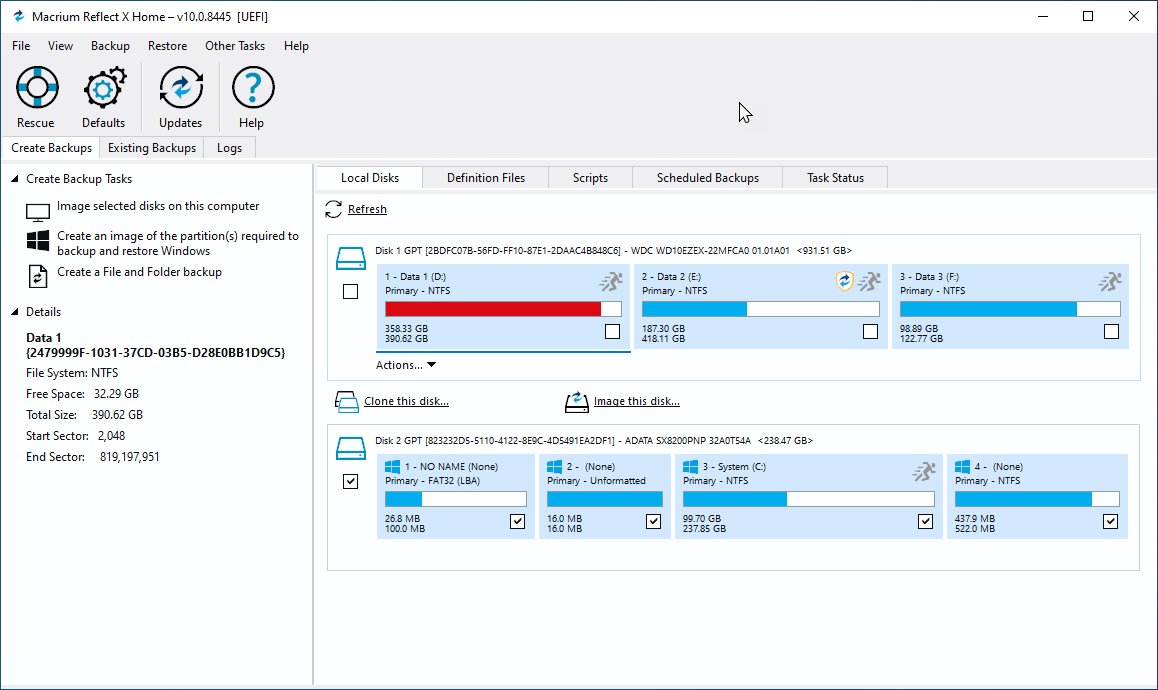The image size is (1158, 690).
Task: Uncheck the entire Disk 2 checkbox
Action: [351, 482]
